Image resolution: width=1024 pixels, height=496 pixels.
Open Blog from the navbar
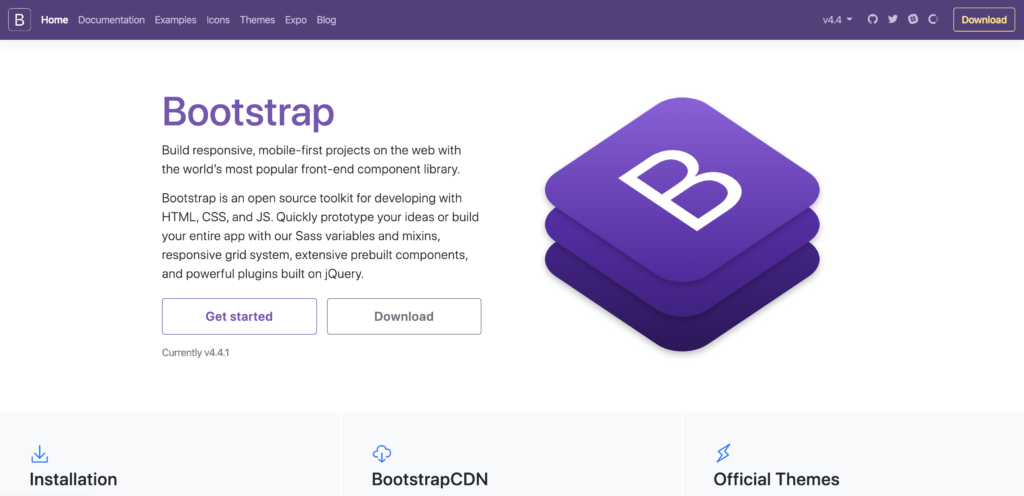327,20
